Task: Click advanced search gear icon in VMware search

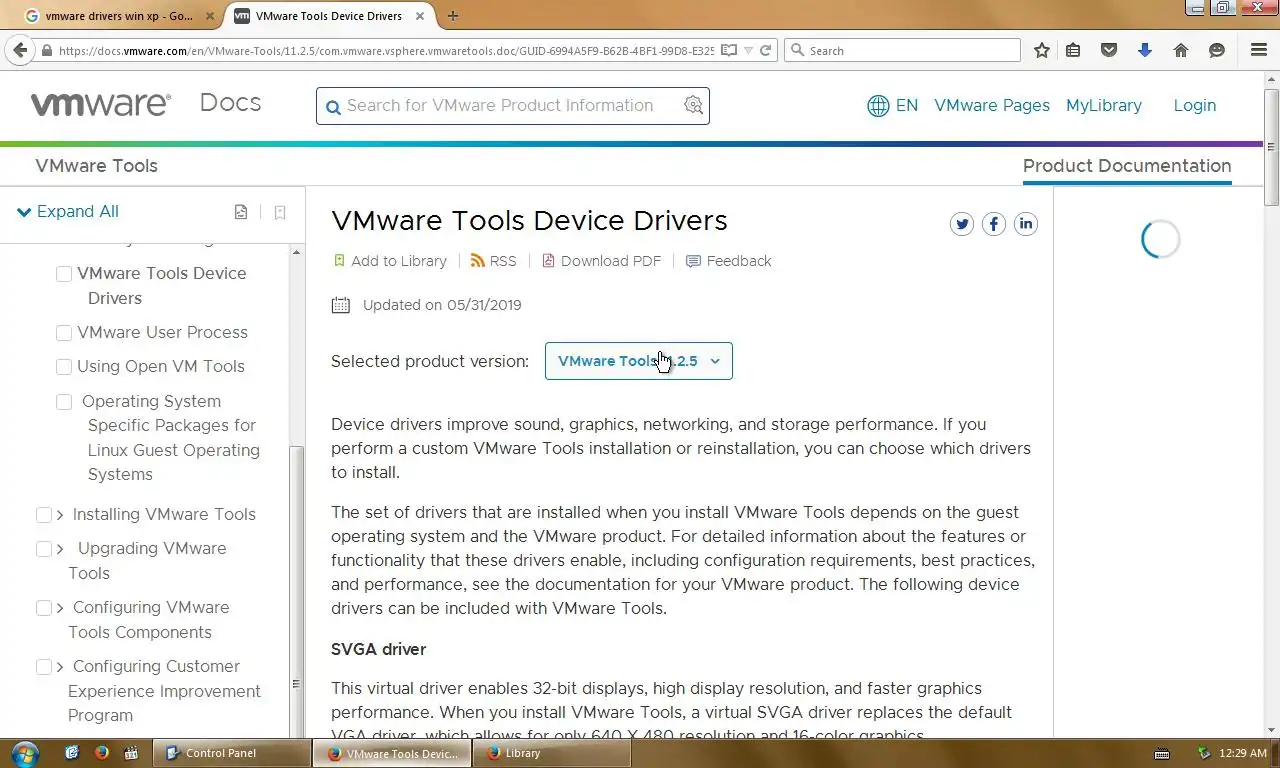Action: [x=694, y=105]
